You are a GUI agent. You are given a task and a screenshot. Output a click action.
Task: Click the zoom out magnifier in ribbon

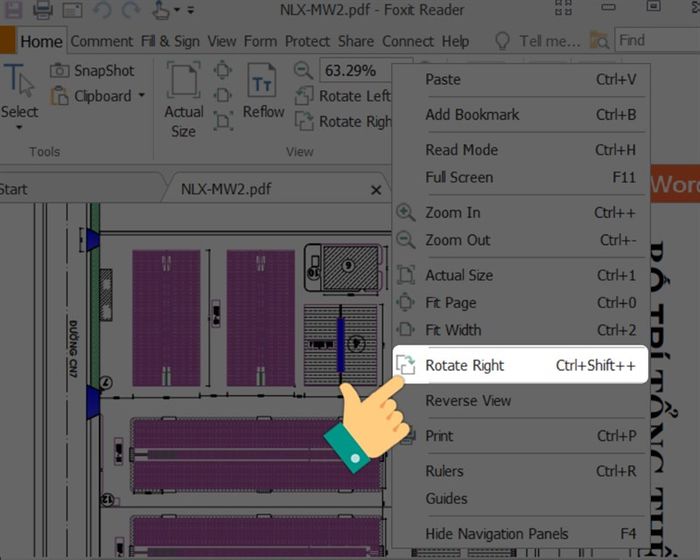(x=303, y=71)
